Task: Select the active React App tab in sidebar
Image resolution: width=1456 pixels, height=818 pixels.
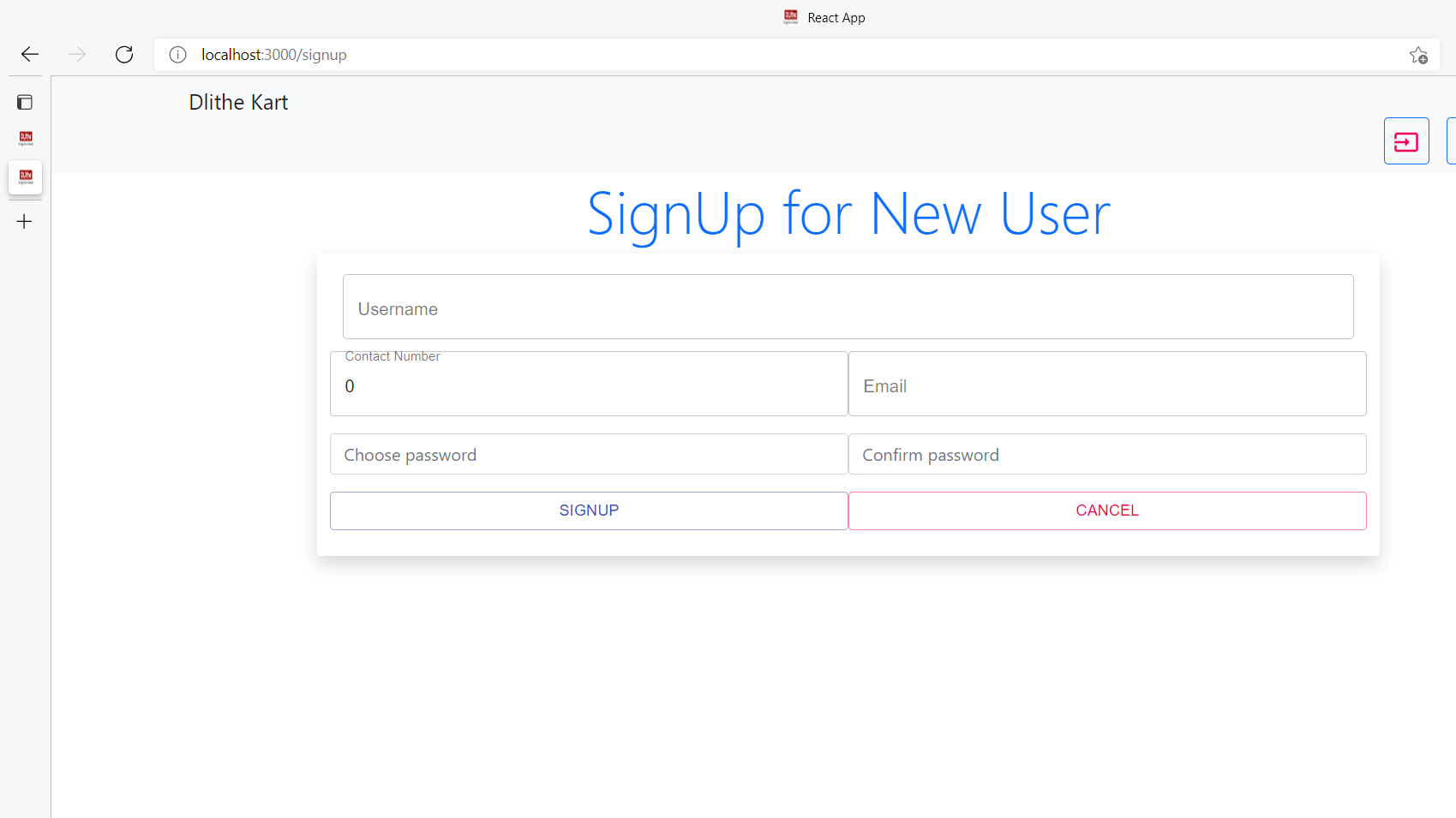Action: point(25,177)
